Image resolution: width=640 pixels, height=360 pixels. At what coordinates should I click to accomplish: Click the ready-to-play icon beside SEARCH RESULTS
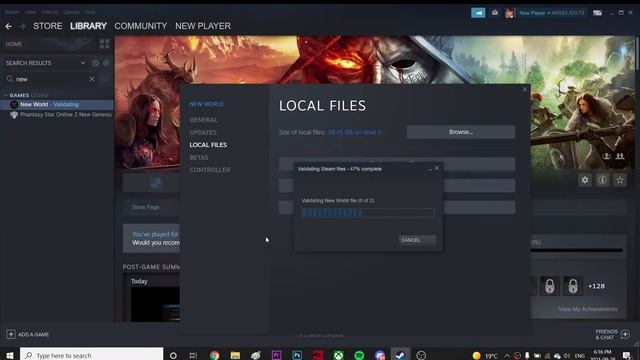point(106,63)
